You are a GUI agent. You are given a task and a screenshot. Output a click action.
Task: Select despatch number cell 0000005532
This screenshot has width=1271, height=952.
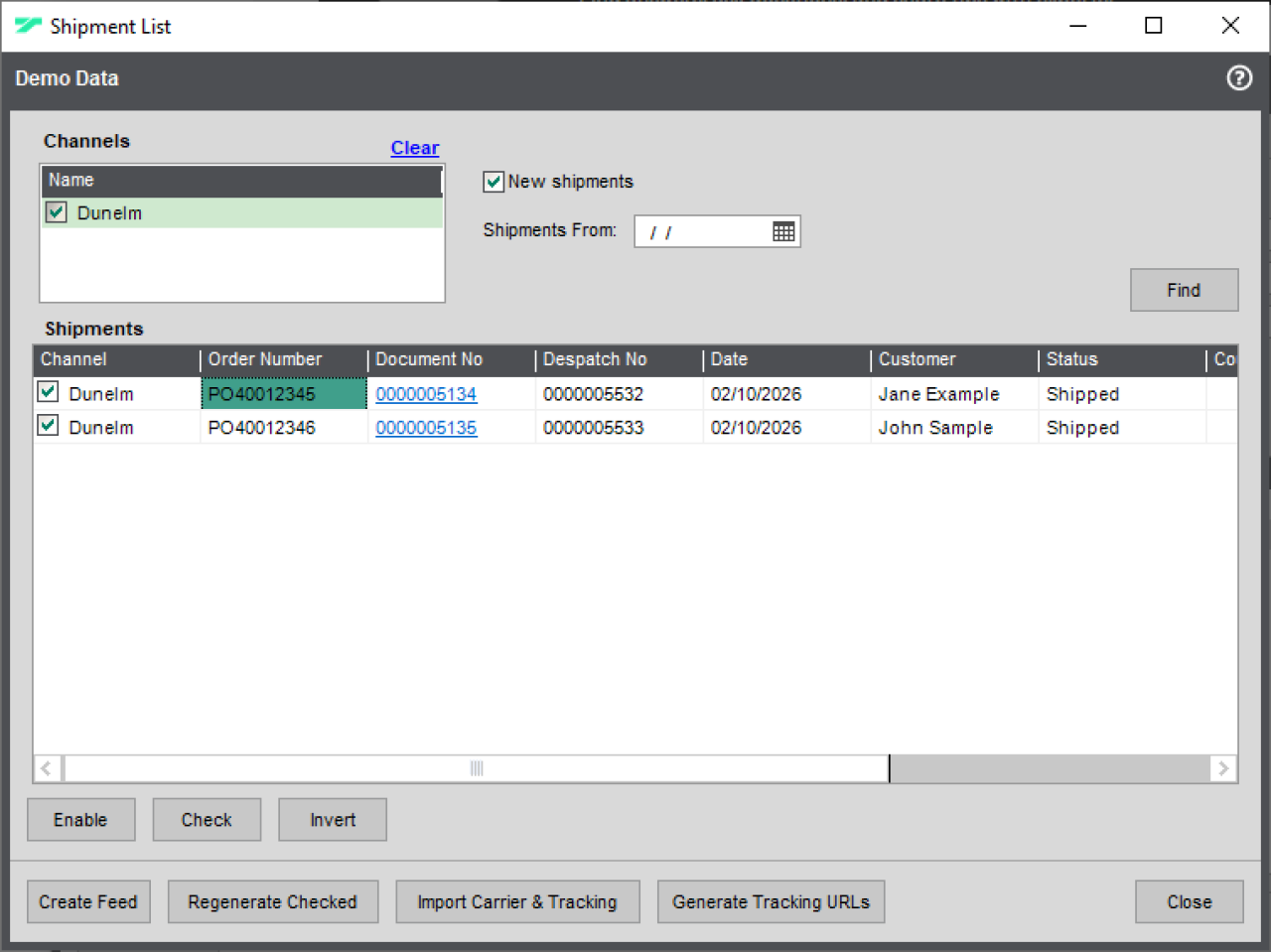pos(619,394)
